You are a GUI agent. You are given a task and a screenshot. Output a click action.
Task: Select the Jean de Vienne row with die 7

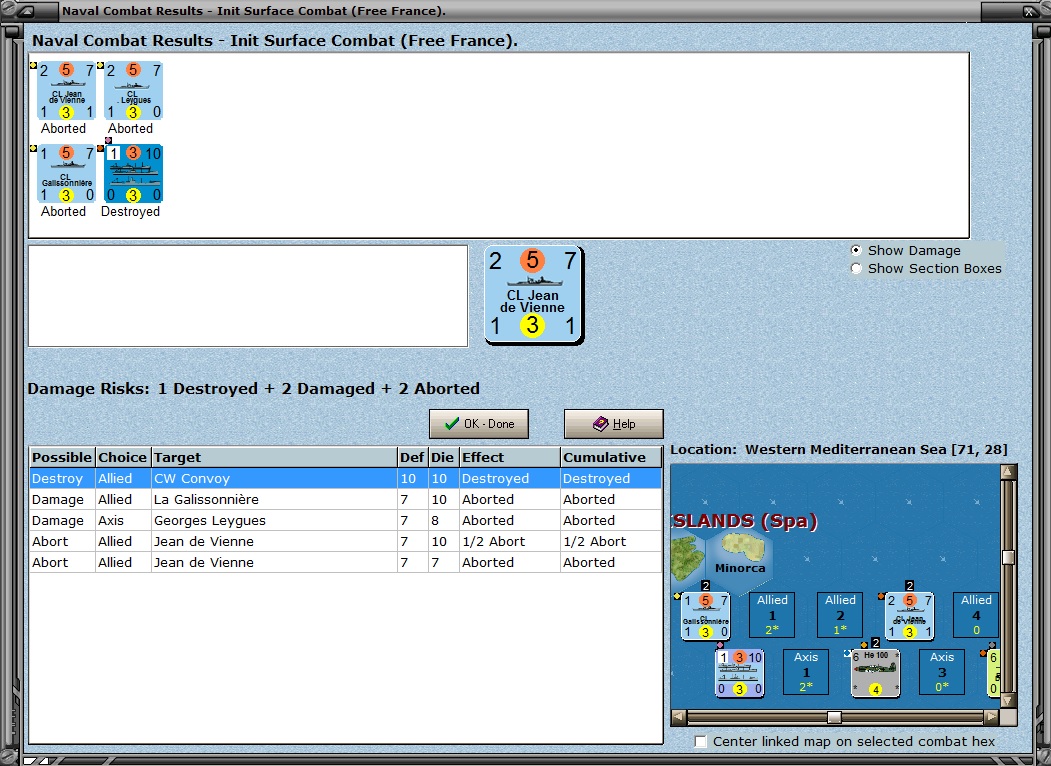(x=345, y=562)
